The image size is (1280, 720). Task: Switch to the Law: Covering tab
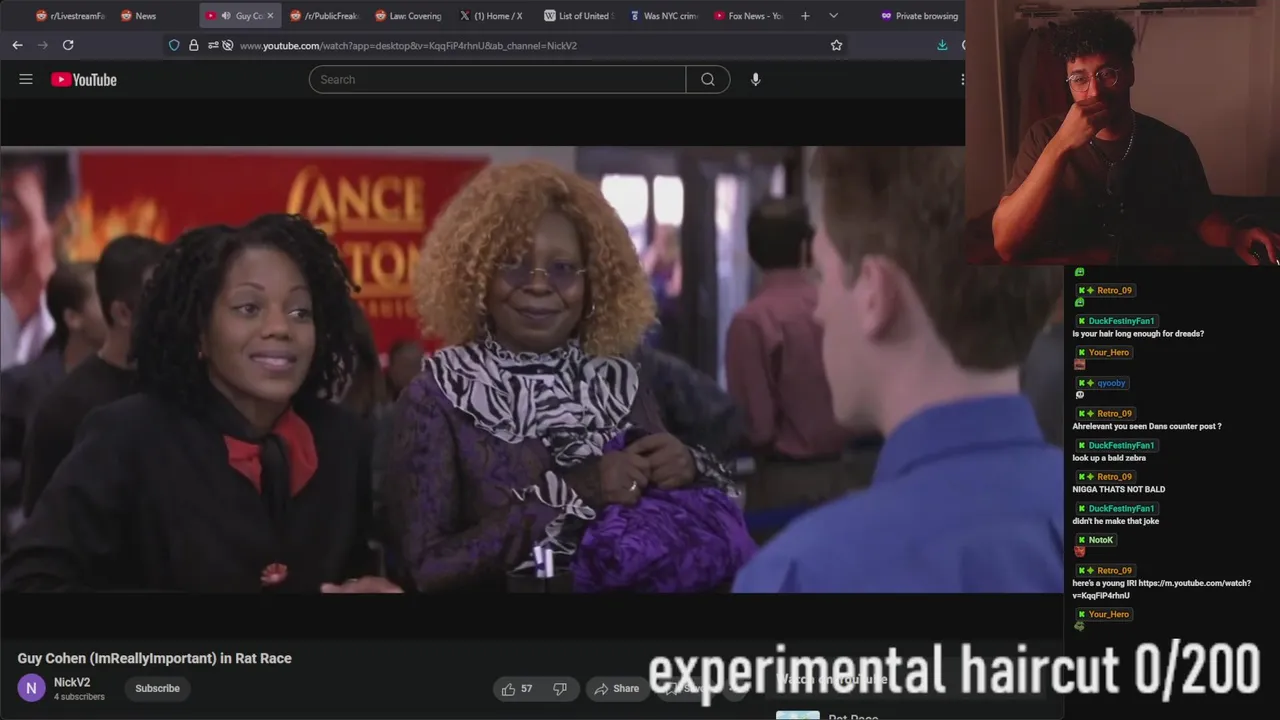click(x=409, y=16)
